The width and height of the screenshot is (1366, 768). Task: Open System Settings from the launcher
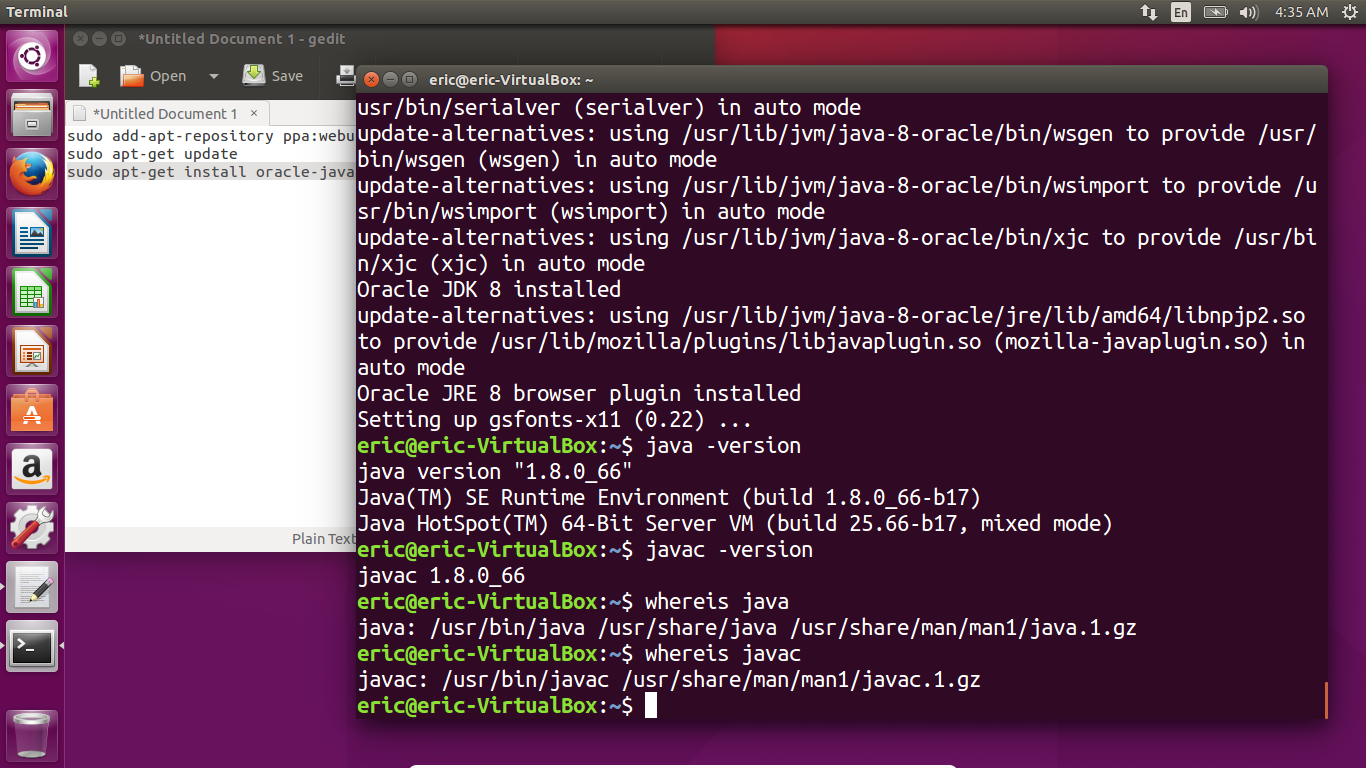pyautogui.click(x=32, y=527)
